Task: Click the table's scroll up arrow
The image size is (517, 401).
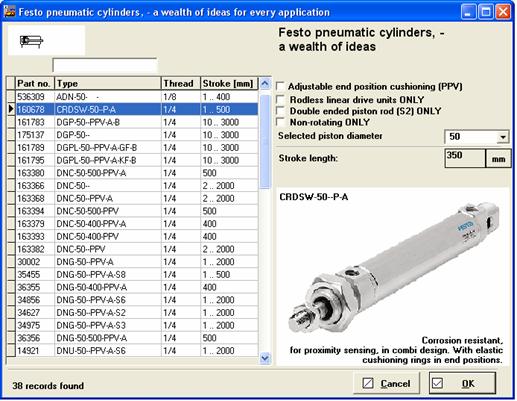Action: click(x=265, y=83)
